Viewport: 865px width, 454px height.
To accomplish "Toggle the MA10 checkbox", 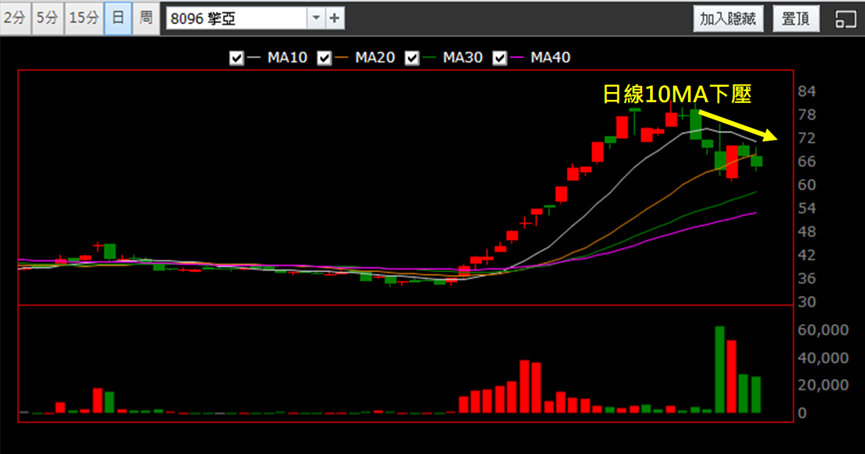I will pyautogui.click(x=236, y=58).
